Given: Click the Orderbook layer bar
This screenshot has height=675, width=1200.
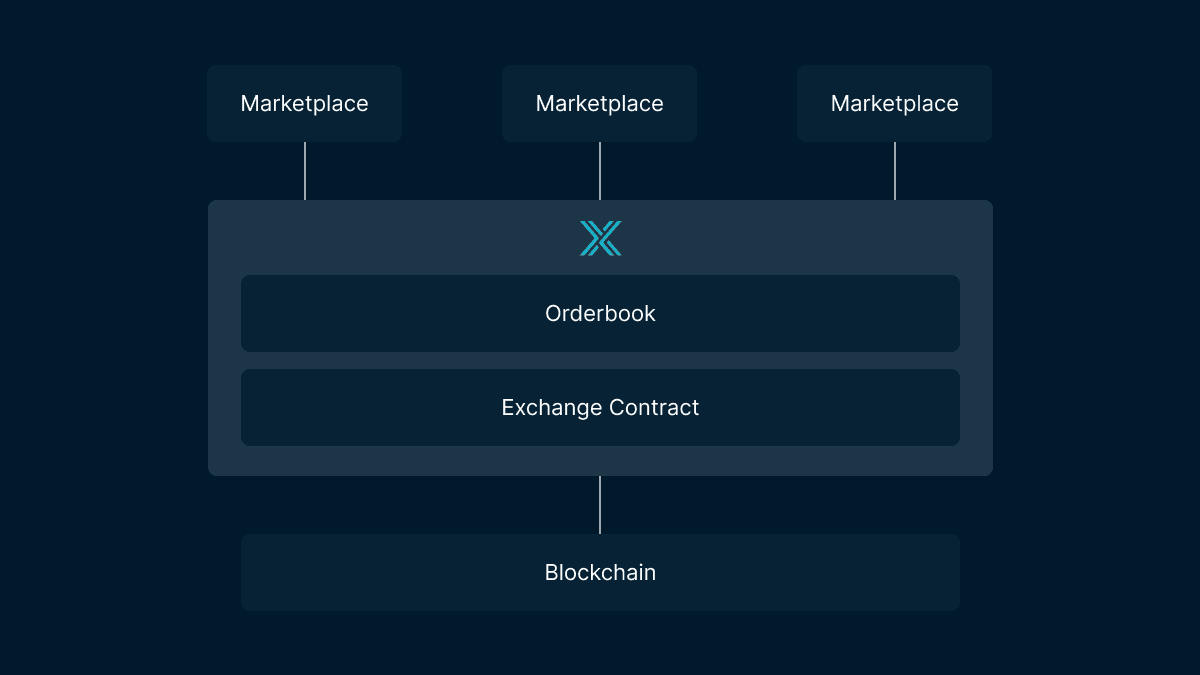Looking at the screenshot, I should coord(600,314).
